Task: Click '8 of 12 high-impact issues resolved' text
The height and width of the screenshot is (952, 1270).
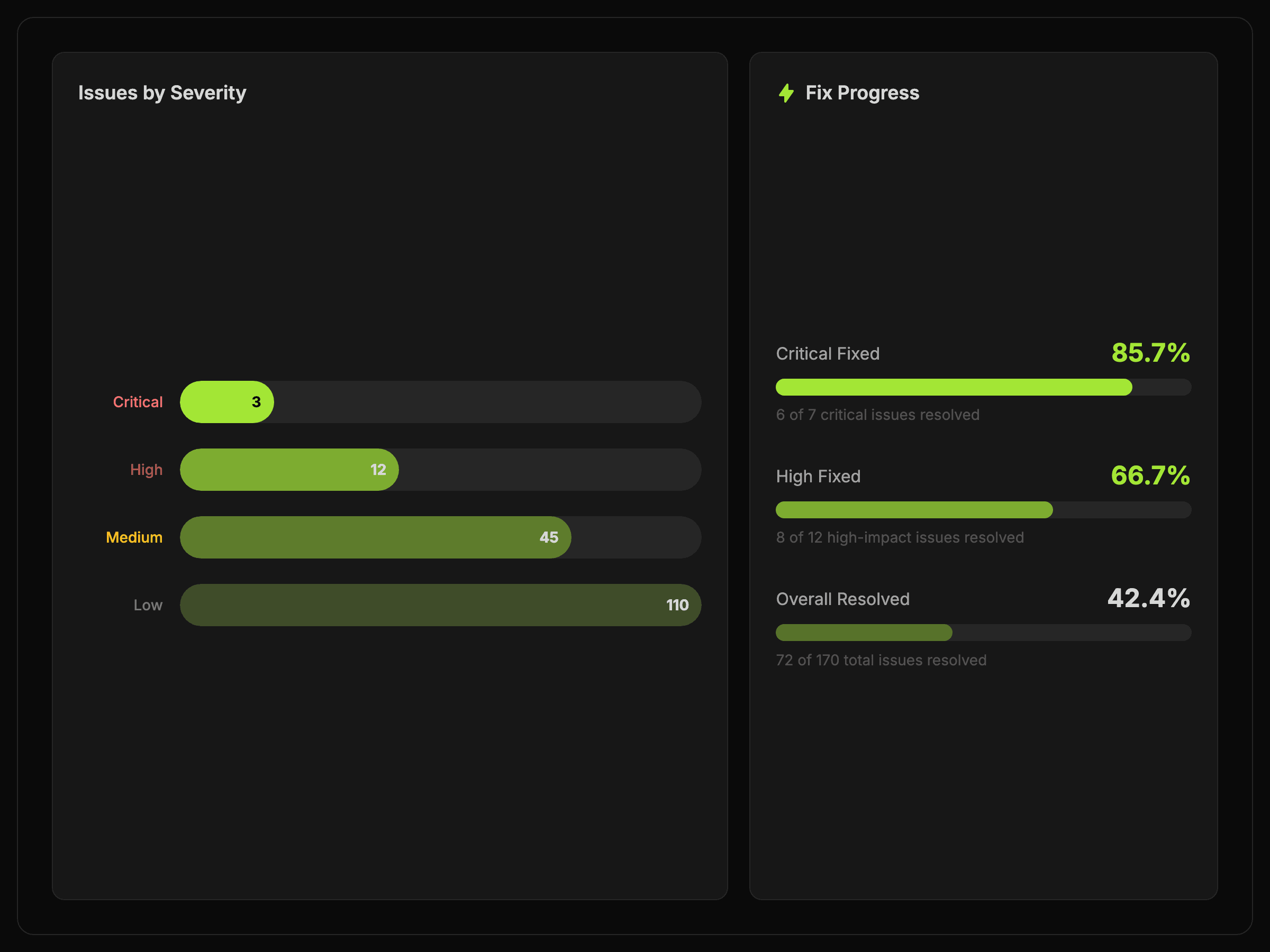Action: click(x=900, y=538)
